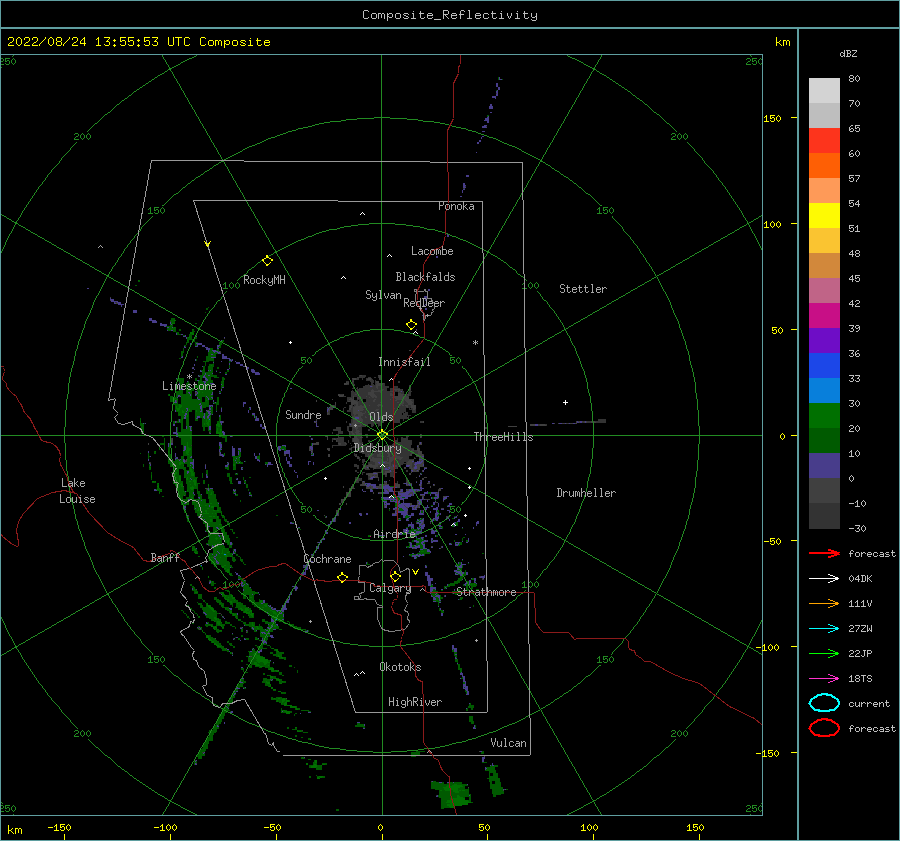The width and height of the screenshot is (900, 841).
Task: Click the Drumheller town label
Action: [586, 493]
